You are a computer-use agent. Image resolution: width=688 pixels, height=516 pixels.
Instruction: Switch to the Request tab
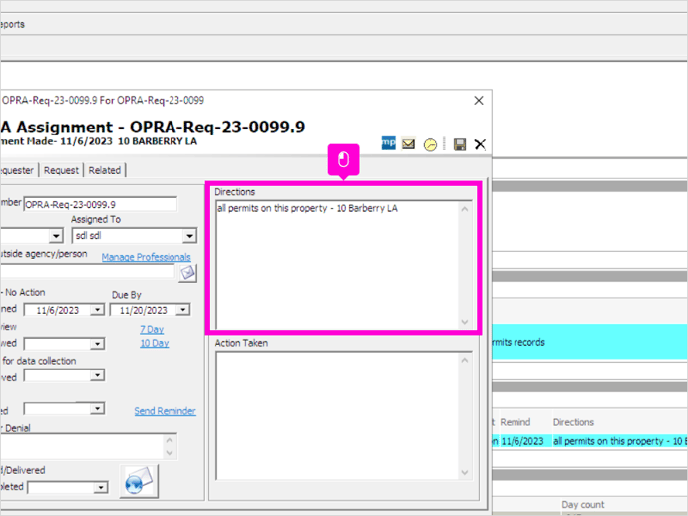(61, 170)
